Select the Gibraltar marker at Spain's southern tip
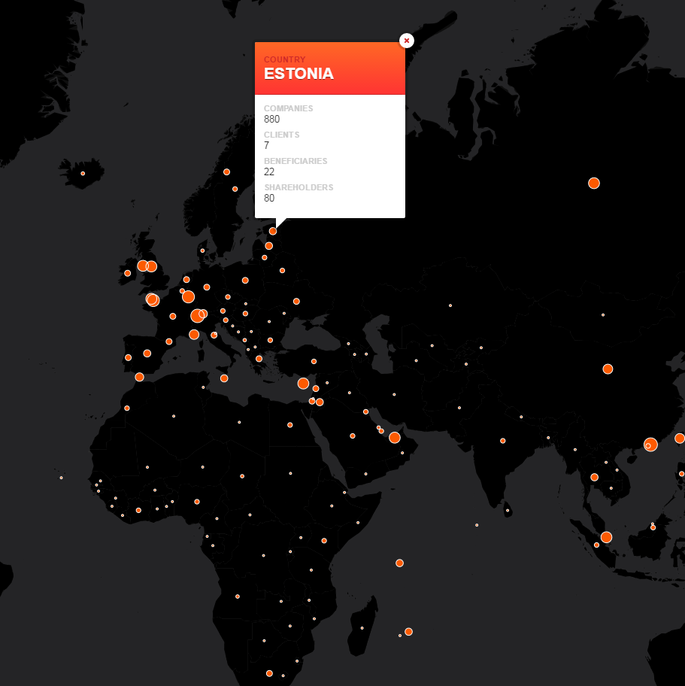The width and height of the screenshot is (685, 686). click(x=140, y=377)
